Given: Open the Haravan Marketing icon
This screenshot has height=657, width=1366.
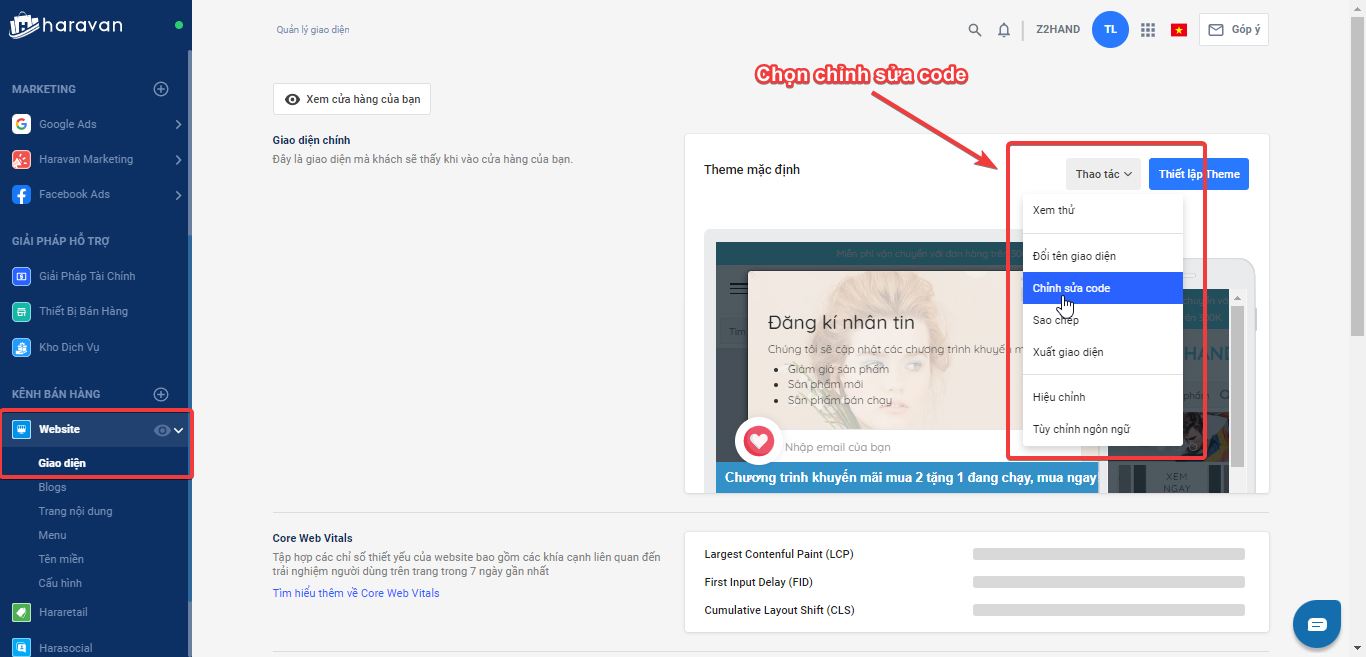Looking at the screenshot, I should pos(21,159).
